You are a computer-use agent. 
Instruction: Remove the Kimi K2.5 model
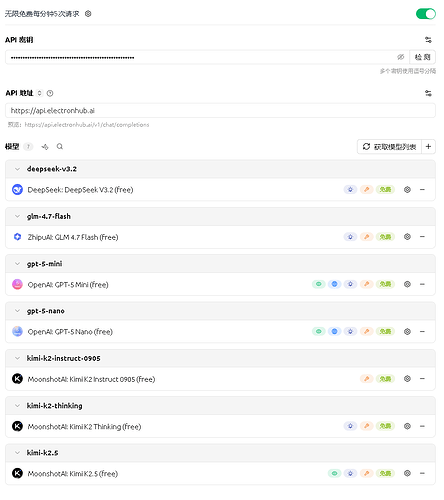tap(422, 473)
